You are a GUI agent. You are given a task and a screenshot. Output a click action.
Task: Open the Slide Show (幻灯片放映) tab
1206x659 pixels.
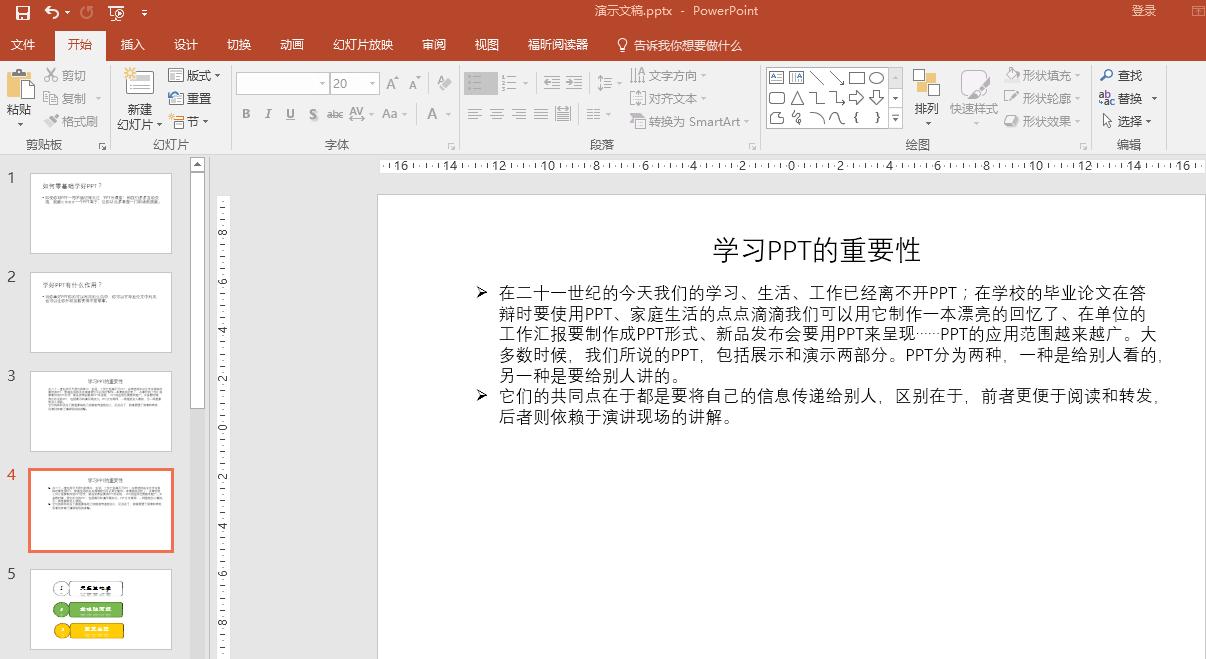[362, 44]
